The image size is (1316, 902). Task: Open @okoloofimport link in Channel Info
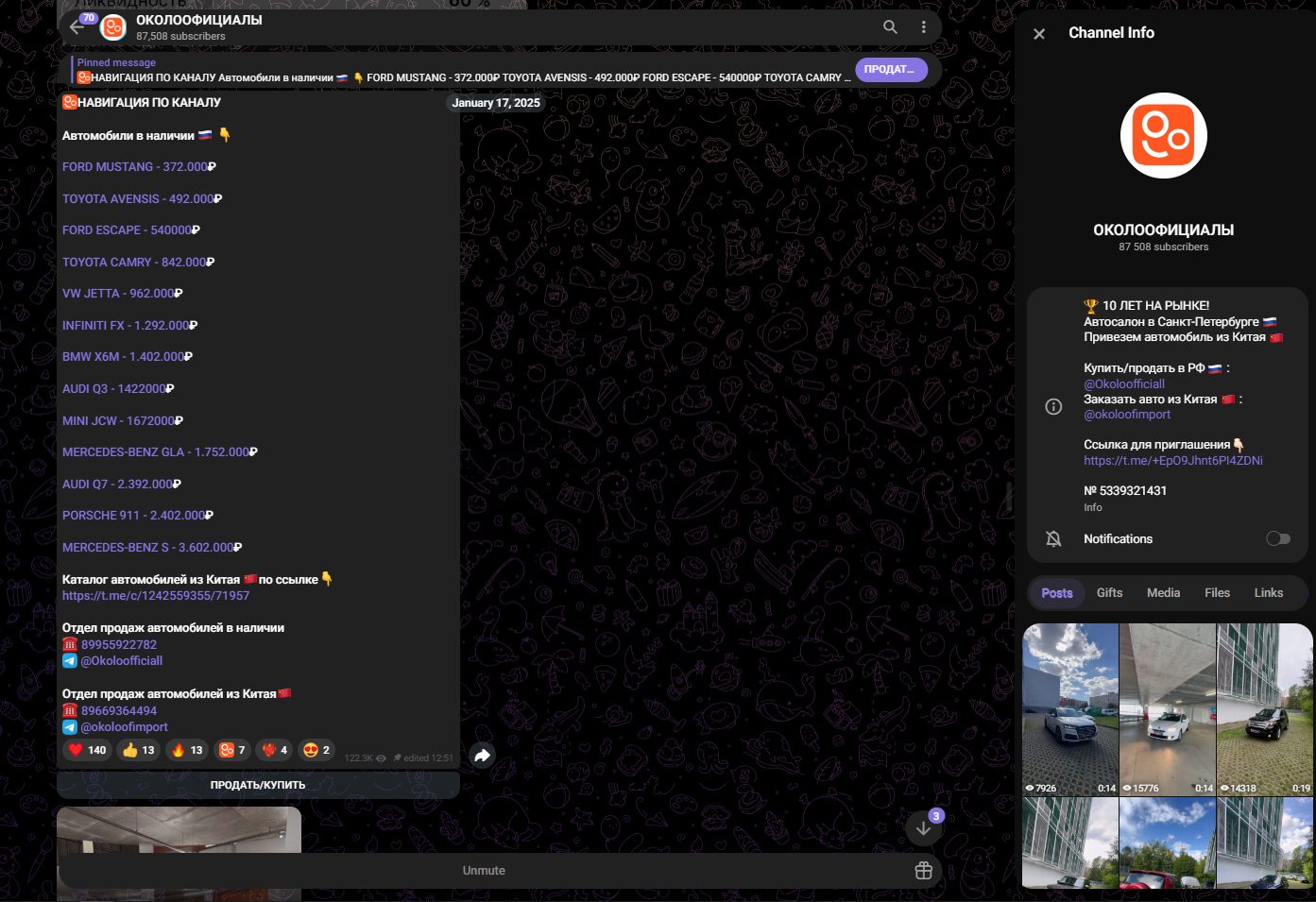[x=1127, y=415]
